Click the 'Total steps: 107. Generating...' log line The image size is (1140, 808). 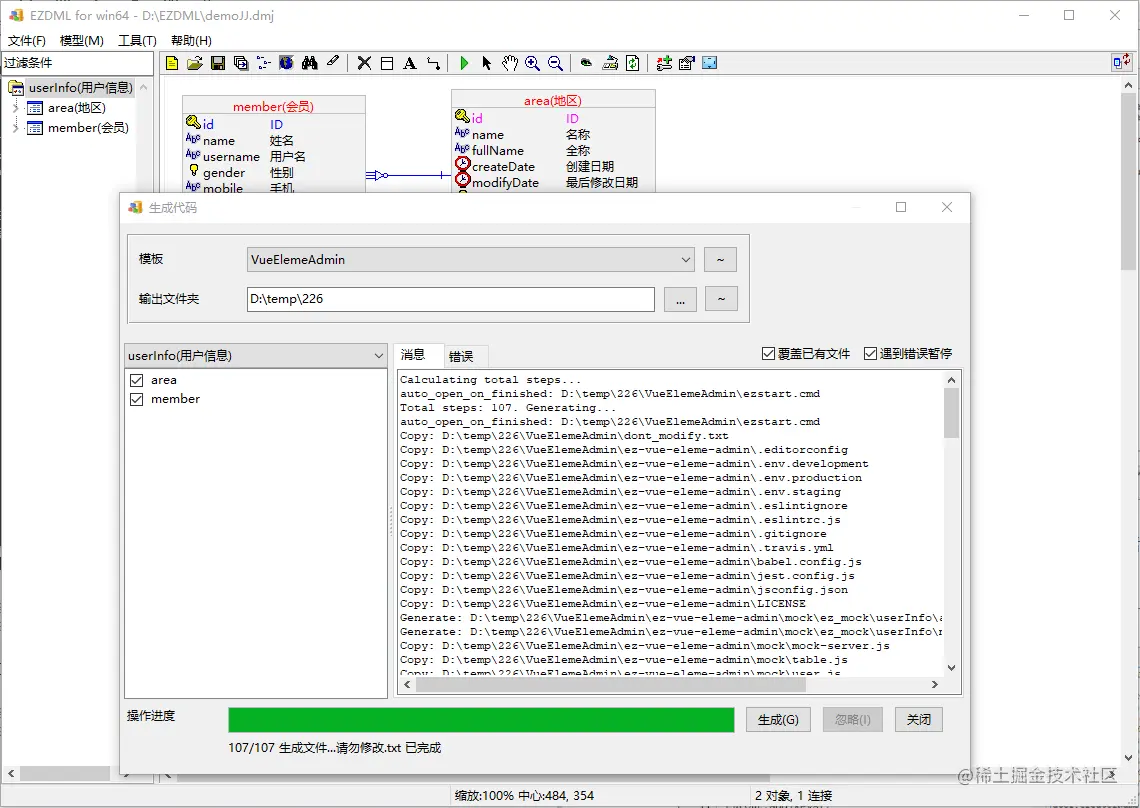tap(508, 408)
